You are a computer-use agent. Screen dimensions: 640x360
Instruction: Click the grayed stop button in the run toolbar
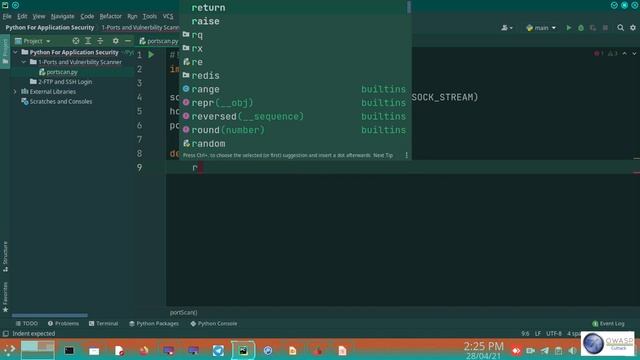tap(605, 28)
